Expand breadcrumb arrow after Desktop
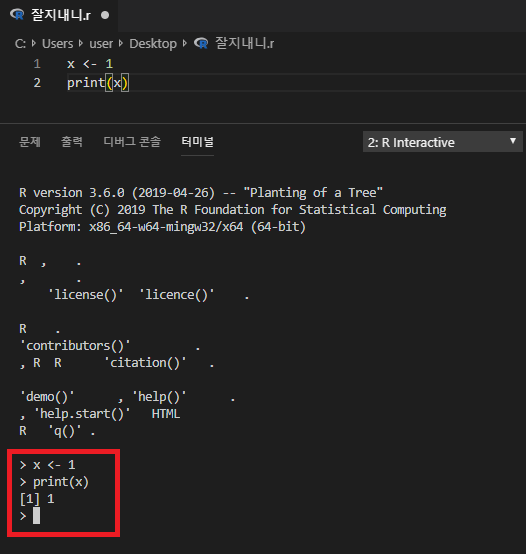The height and width of the screenshot is (554, 526). click(x=185, y=43)
